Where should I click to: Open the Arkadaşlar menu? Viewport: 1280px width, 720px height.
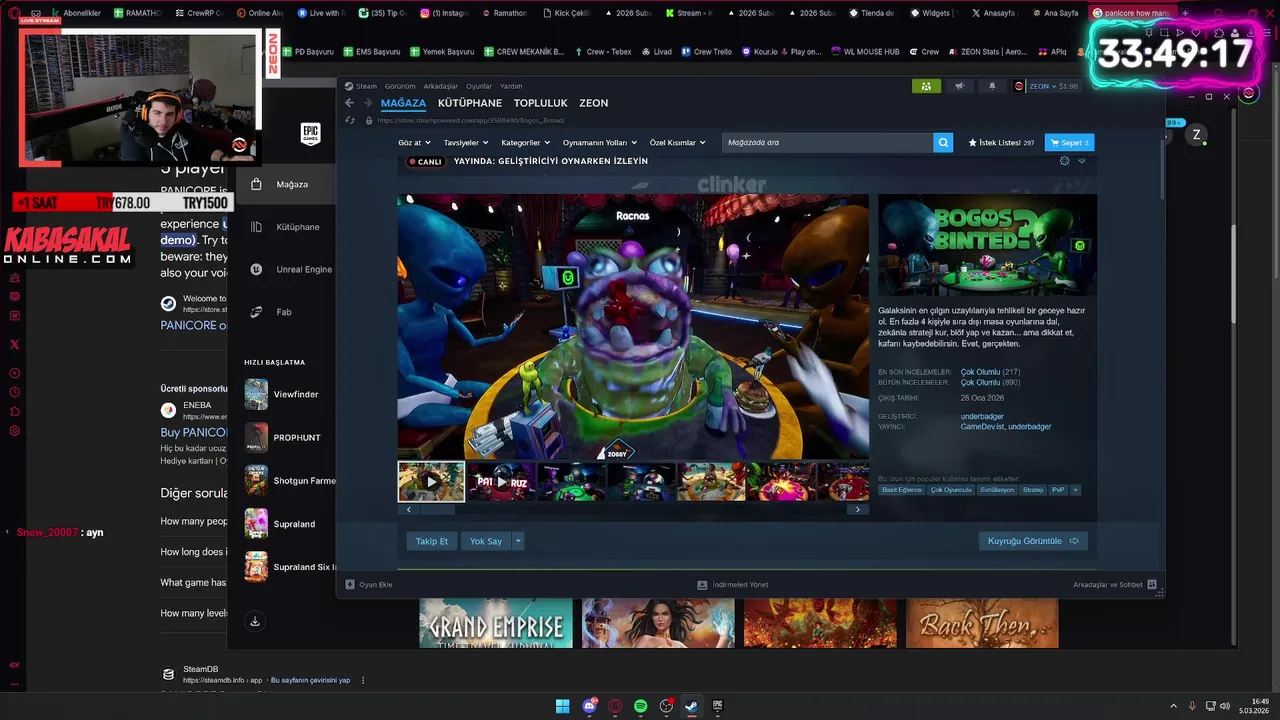(x=441, y=86)
